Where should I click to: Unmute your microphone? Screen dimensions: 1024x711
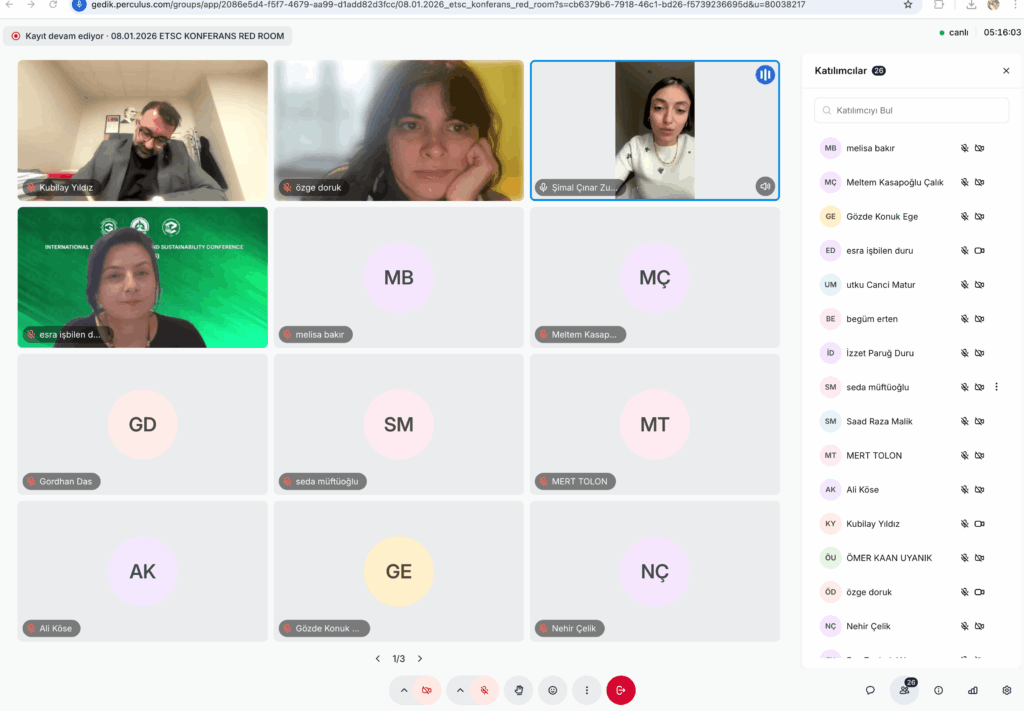tap(484, 690)
